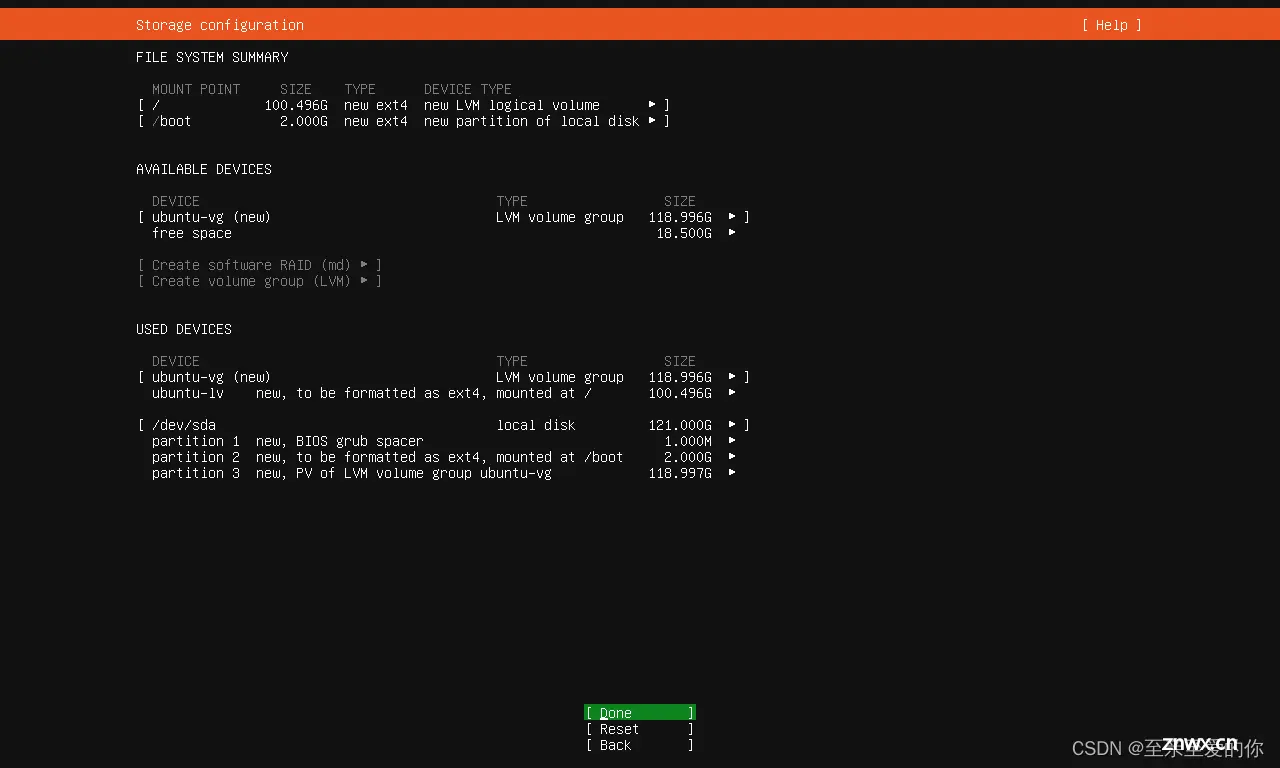Select the free space row
Image resolution: width=1280 pixels, height=768 pixels.
click(444, 233)
